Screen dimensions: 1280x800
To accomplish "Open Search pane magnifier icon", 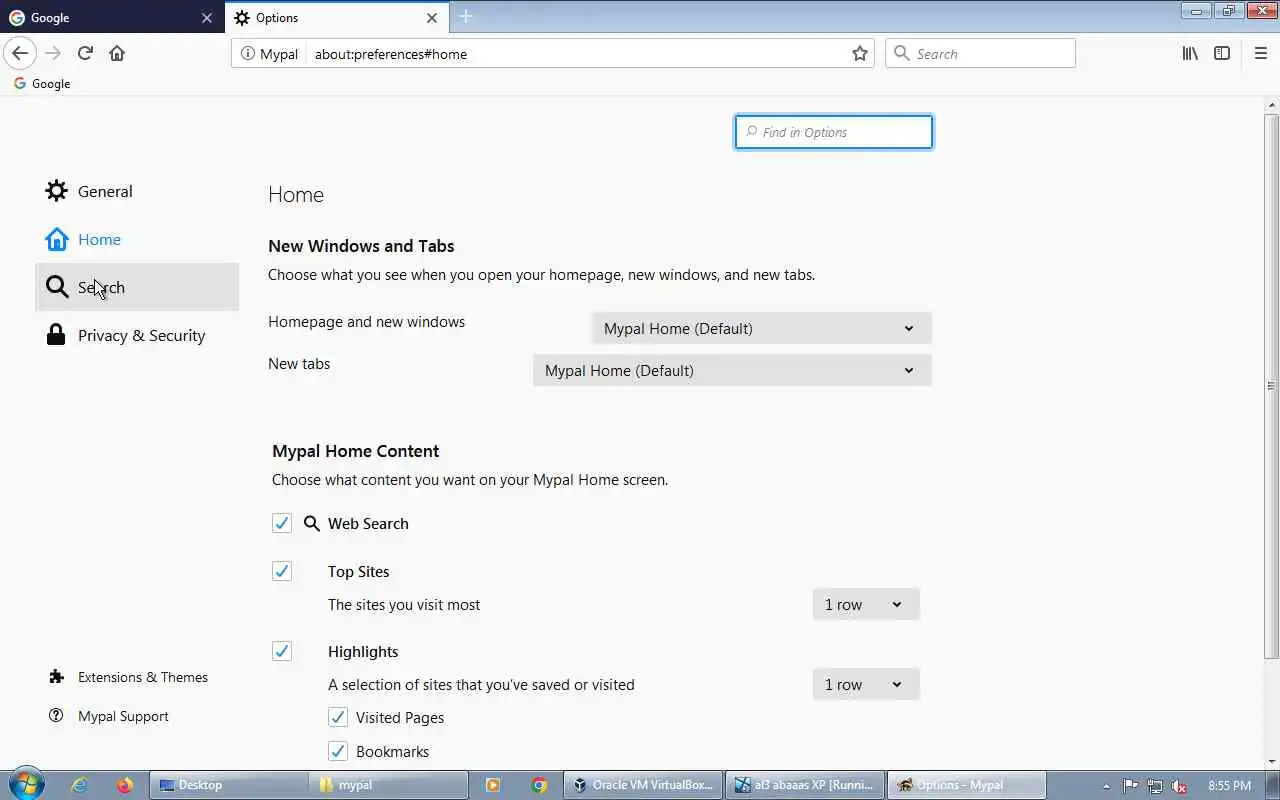I will [57, 287].
